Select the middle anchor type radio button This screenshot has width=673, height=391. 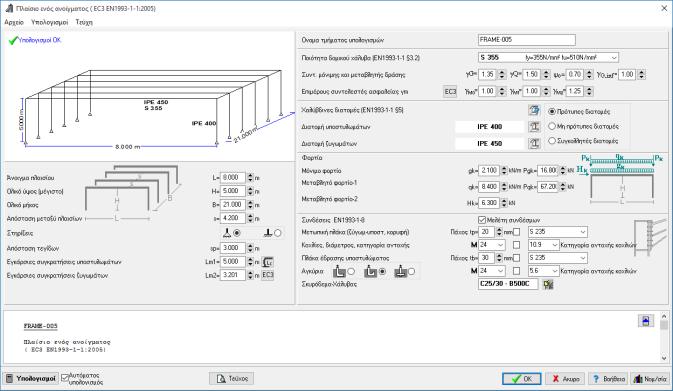pos(382,271)
